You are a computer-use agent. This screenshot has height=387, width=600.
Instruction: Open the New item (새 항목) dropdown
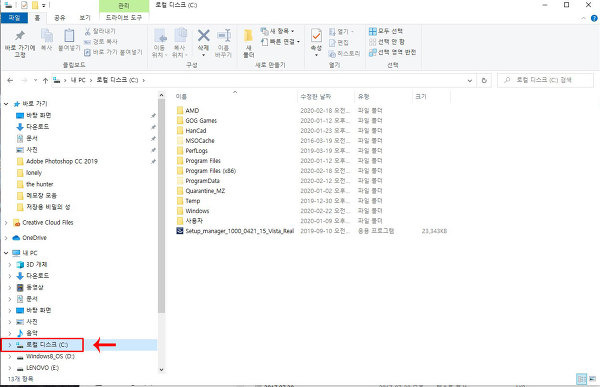[277, 31]
